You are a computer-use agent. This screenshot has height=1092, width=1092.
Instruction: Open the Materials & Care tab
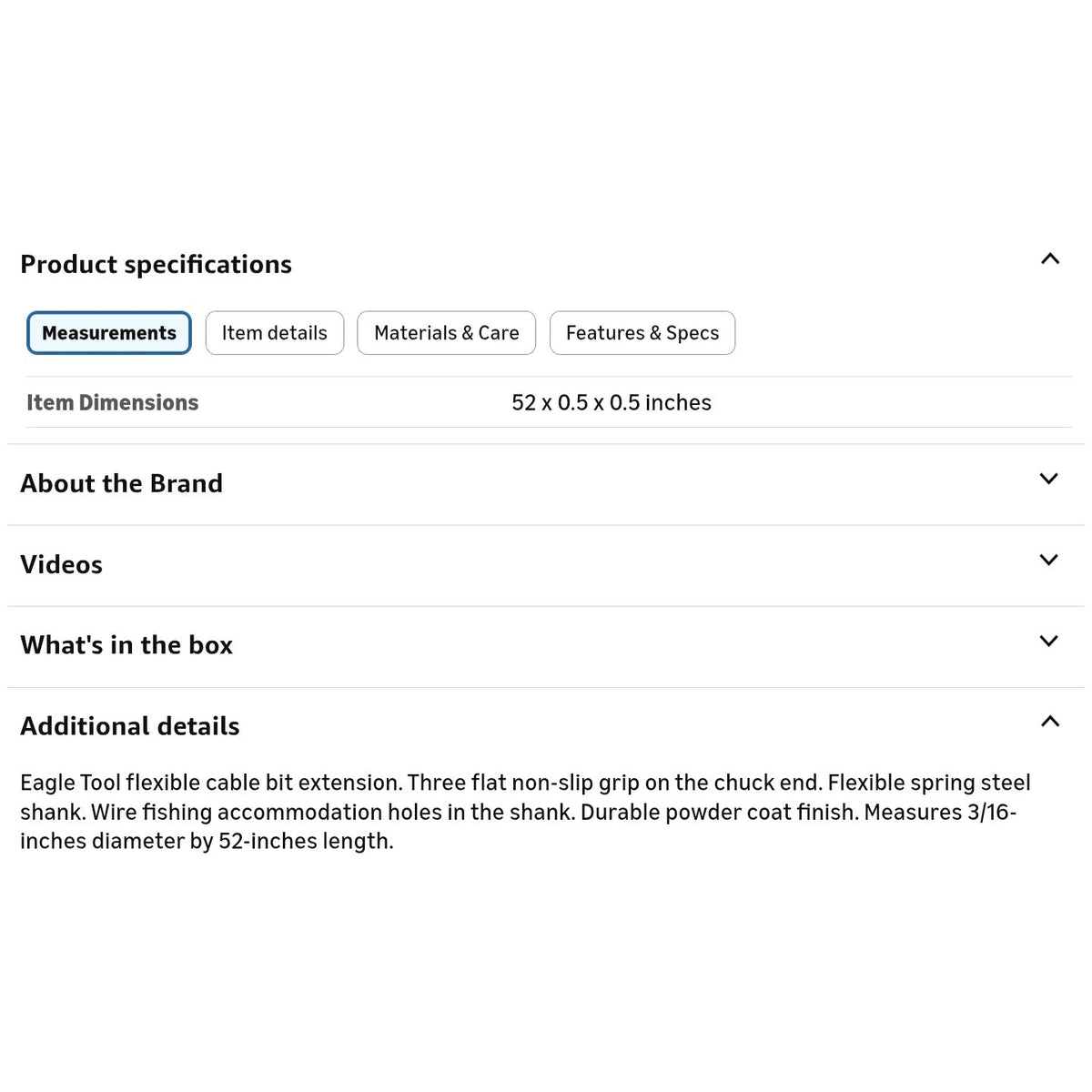(447, 333)
